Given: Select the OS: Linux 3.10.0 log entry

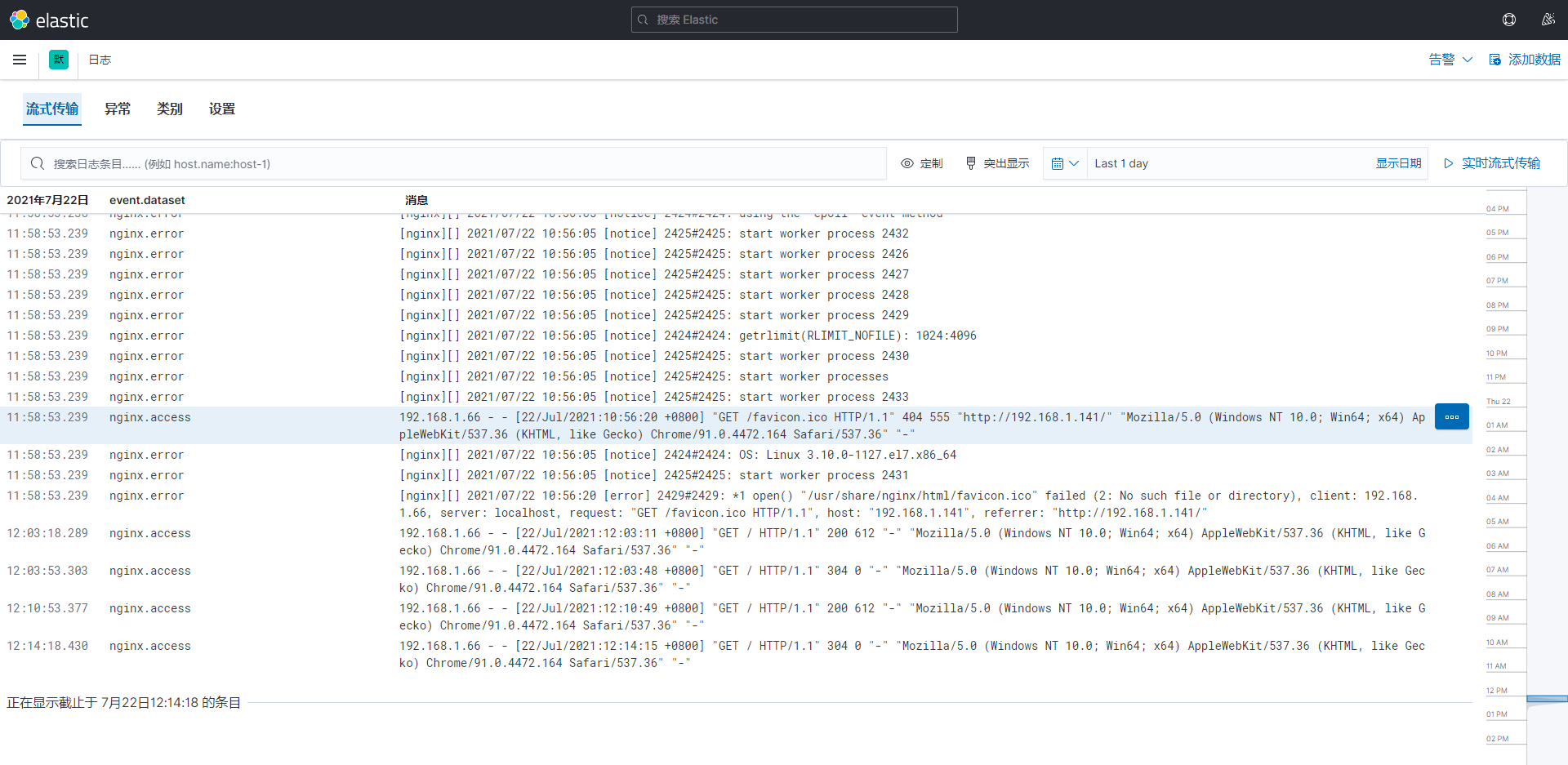Looking at the screenshot, I should (x=735, y=455).
